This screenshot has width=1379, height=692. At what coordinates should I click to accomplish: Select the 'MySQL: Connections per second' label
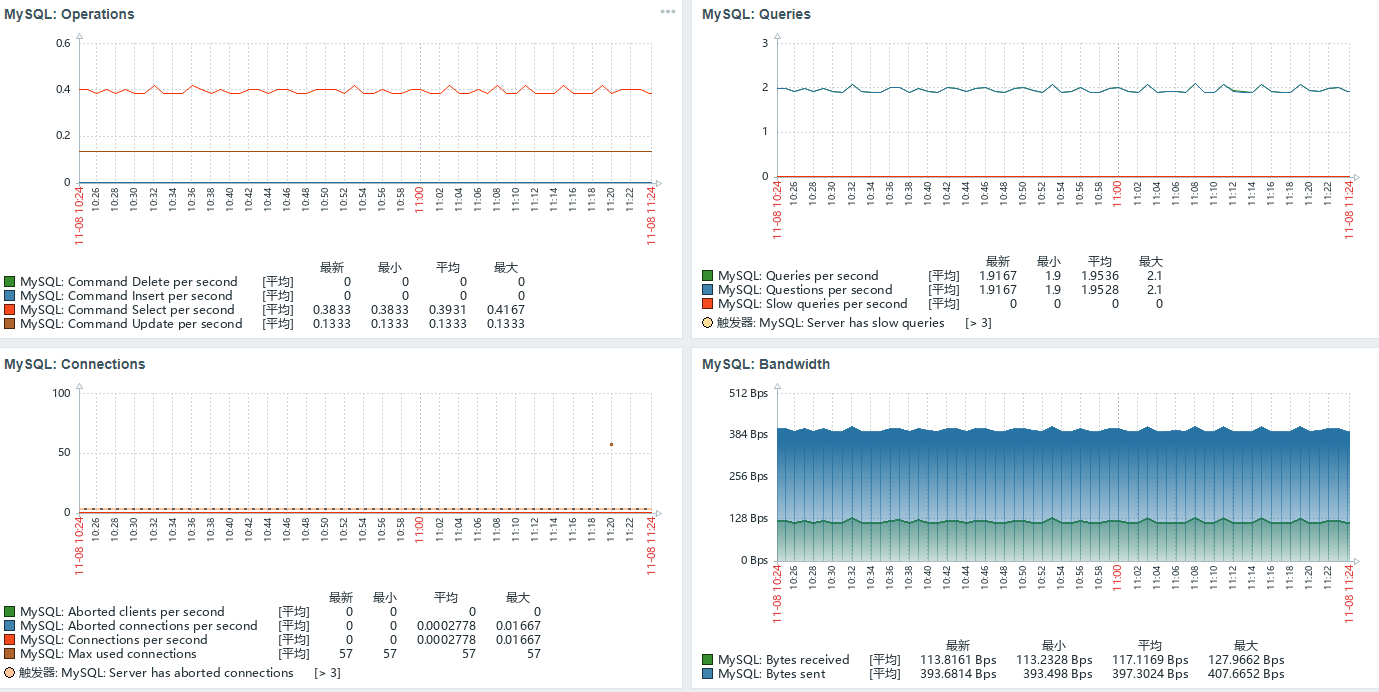[x=114, y=640]
